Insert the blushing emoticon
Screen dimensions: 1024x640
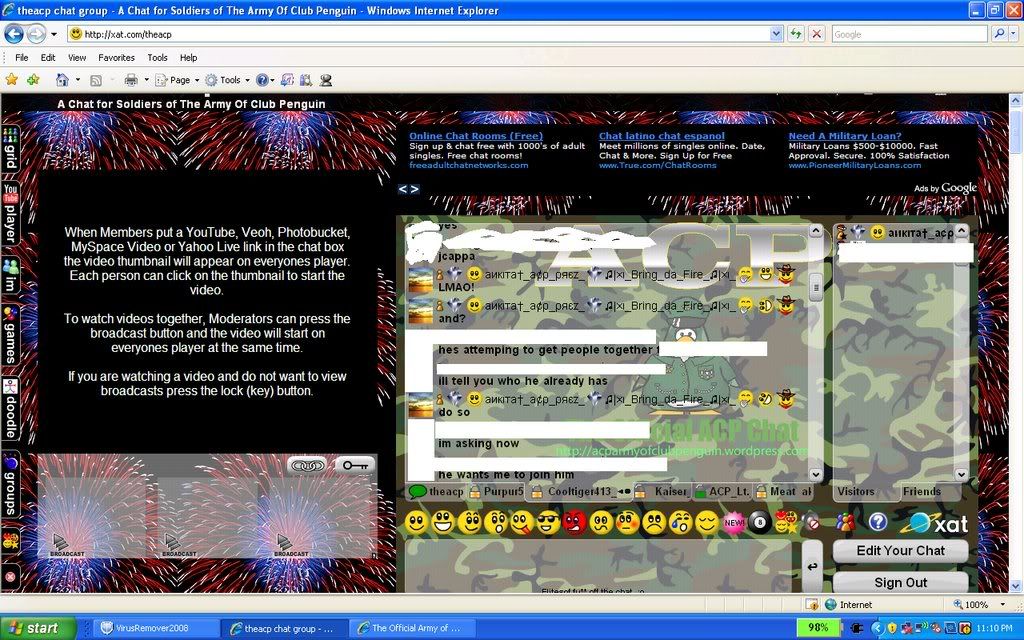pos(628,522)
